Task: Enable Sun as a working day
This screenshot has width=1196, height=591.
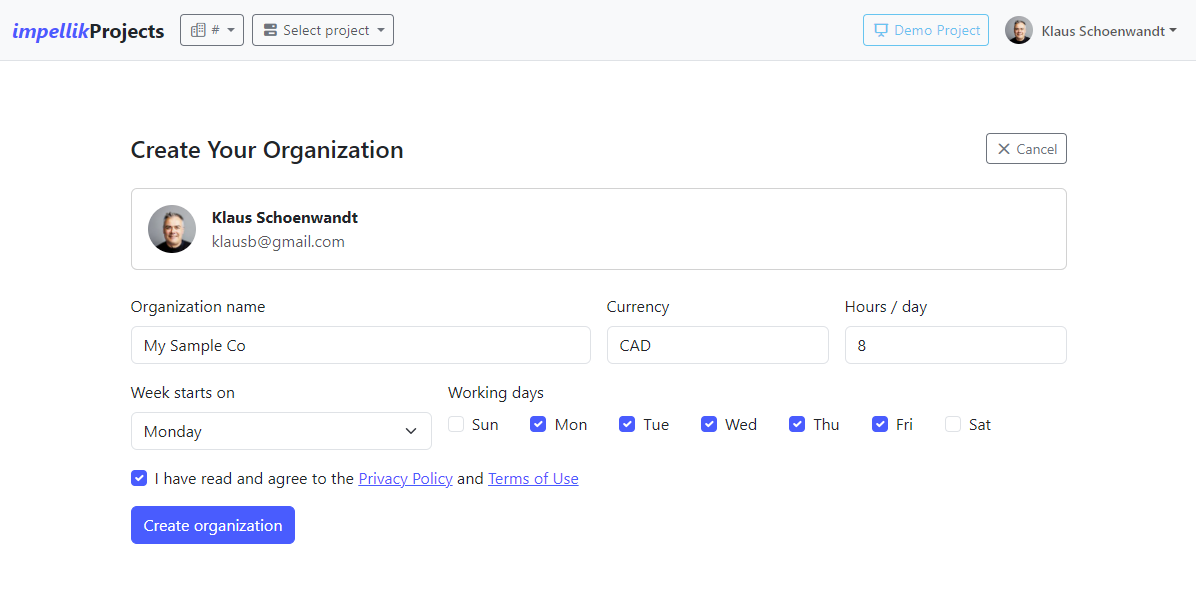Action: tap(456, 425)
